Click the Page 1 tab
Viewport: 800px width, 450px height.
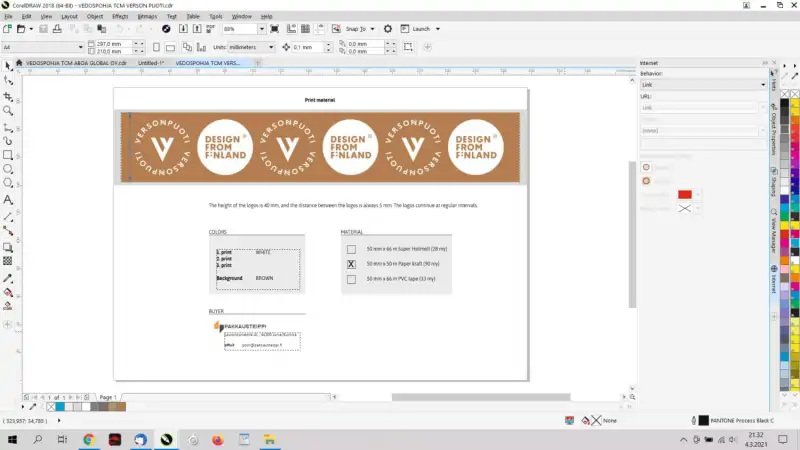[108, 397]
